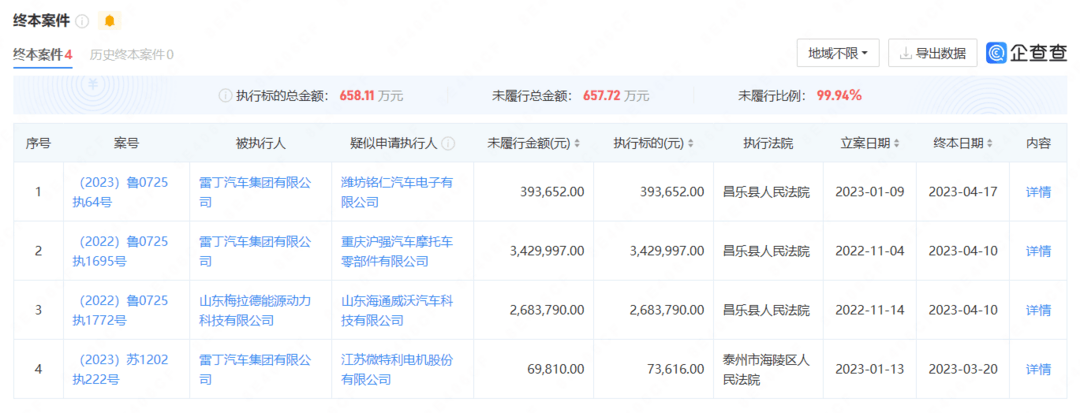Click 详情 for case 执1772号
Screen dimensions: 1080x413
click(x=1038, y=310)
